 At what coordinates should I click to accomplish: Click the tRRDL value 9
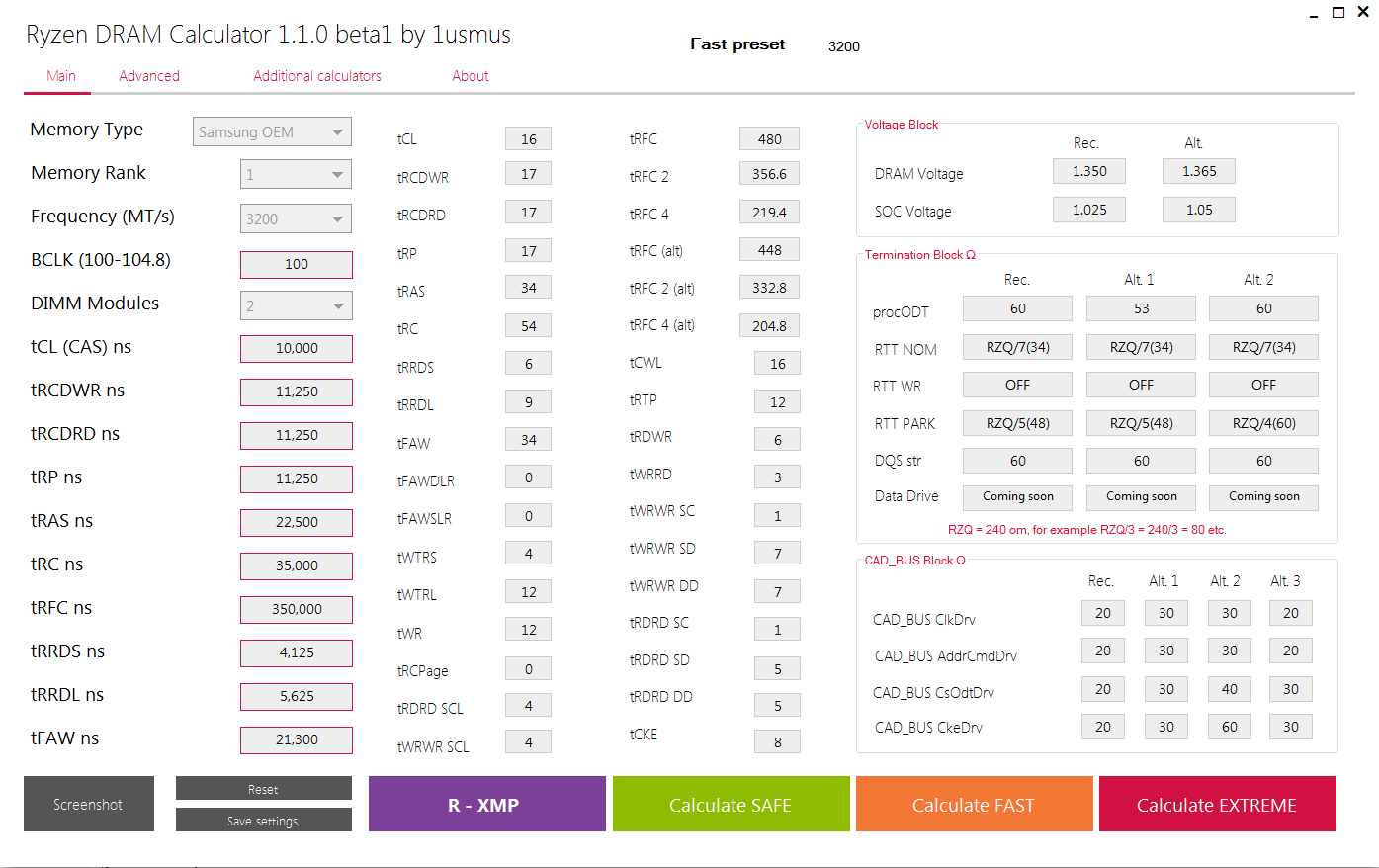pos(529,402)
